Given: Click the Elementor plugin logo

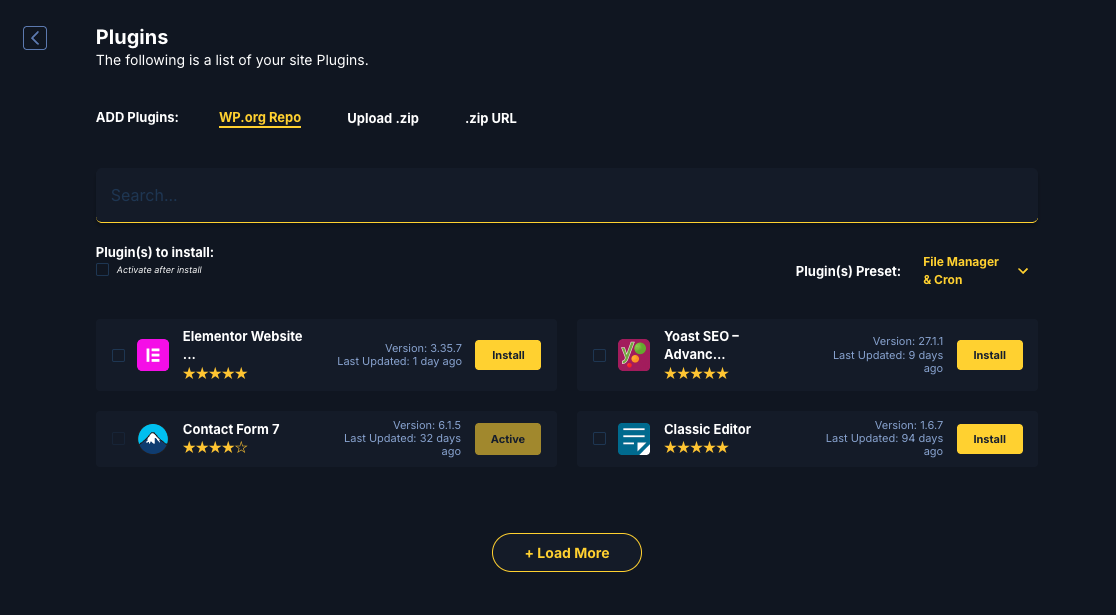Looking at the screenshot, I should point(153,355).
